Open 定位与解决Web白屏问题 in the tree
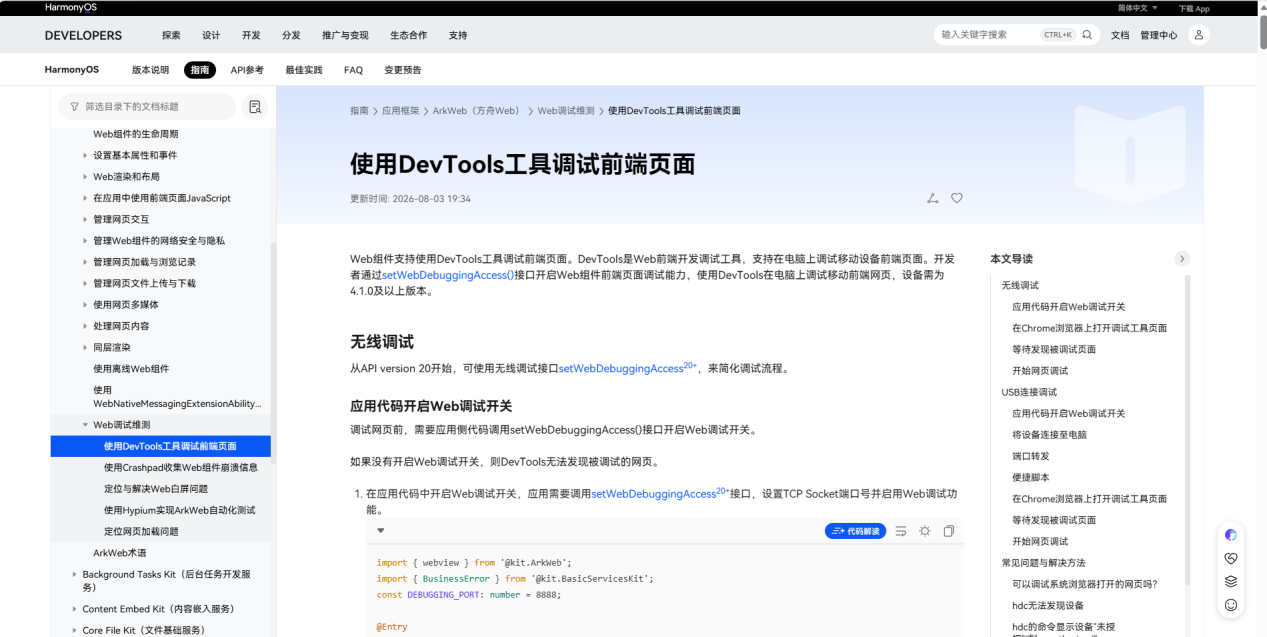Image resolution: width=1267 pixels, height=637 pixels. (156, 489)
